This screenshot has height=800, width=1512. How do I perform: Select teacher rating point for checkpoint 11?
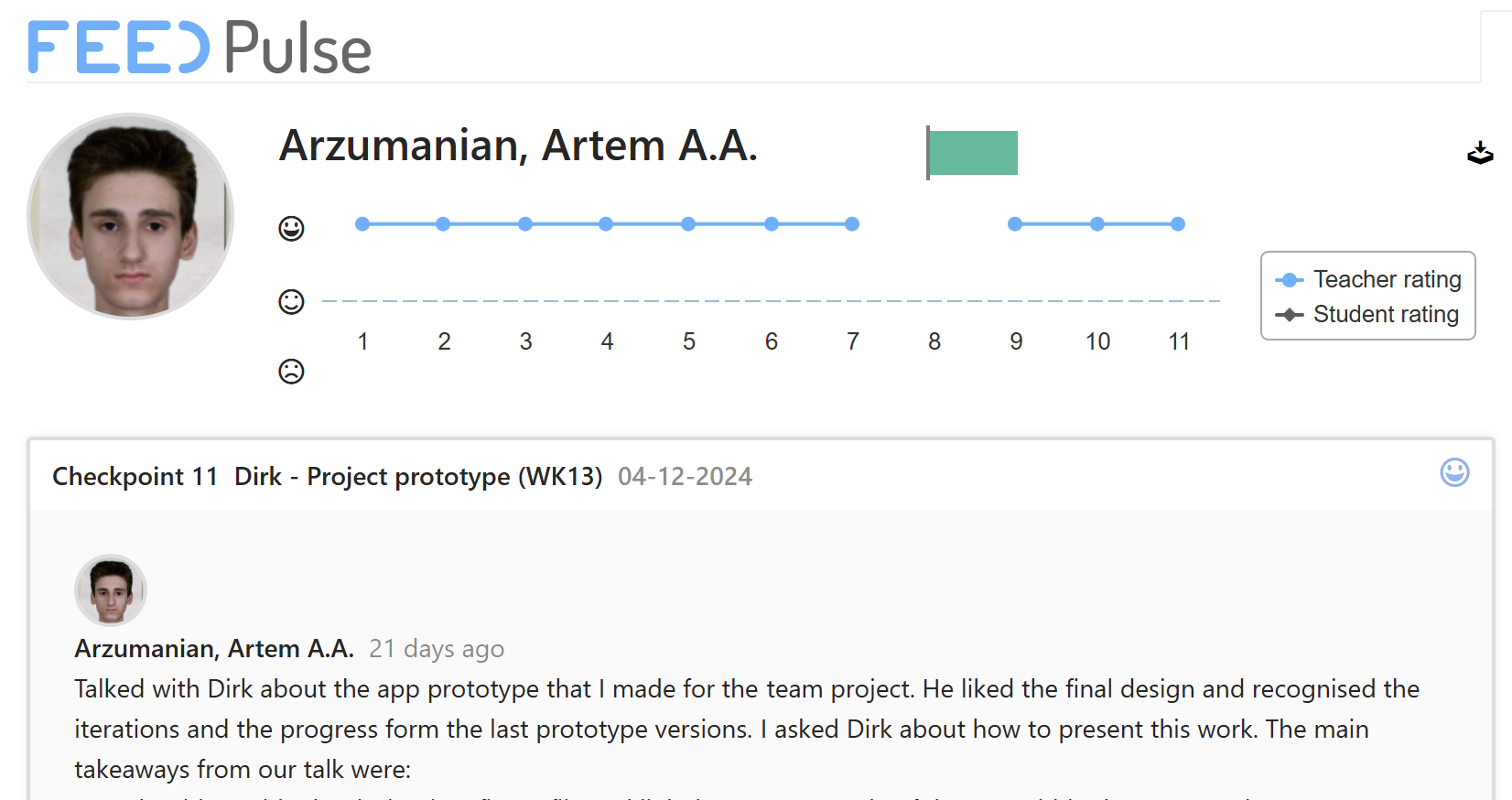tap(1178, 224)
